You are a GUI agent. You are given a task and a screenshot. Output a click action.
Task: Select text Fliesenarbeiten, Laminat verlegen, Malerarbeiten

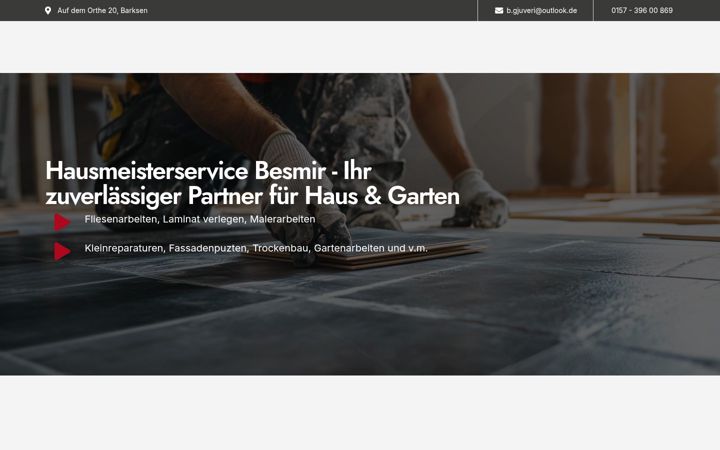pos(200,219)
